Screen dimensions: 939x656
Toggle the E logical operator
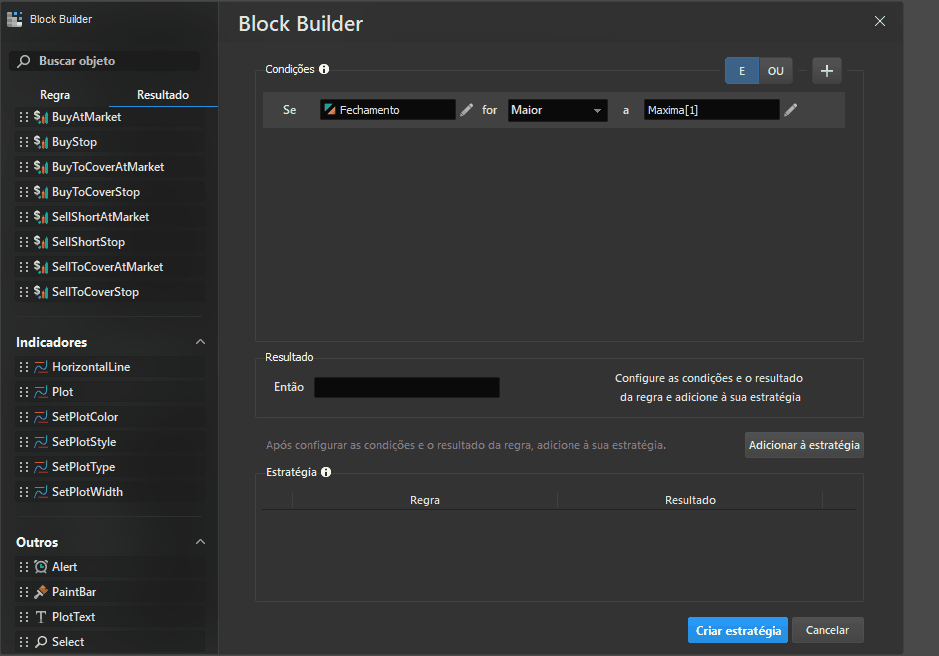pos(742,71)
